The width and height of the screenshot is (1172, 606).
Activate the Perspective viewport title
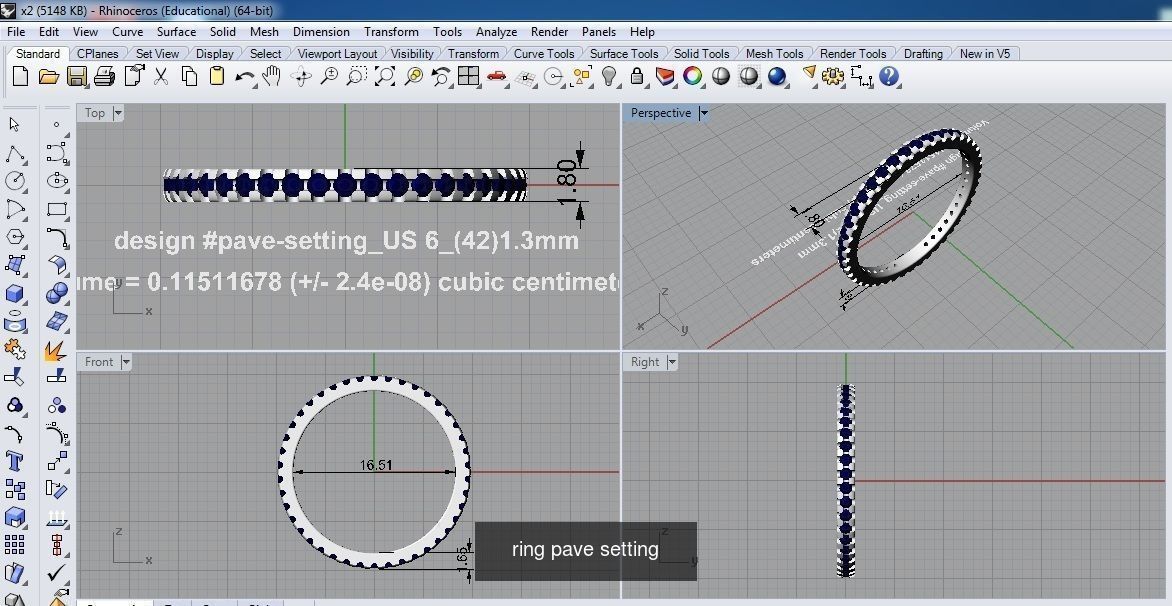(661, 113)
